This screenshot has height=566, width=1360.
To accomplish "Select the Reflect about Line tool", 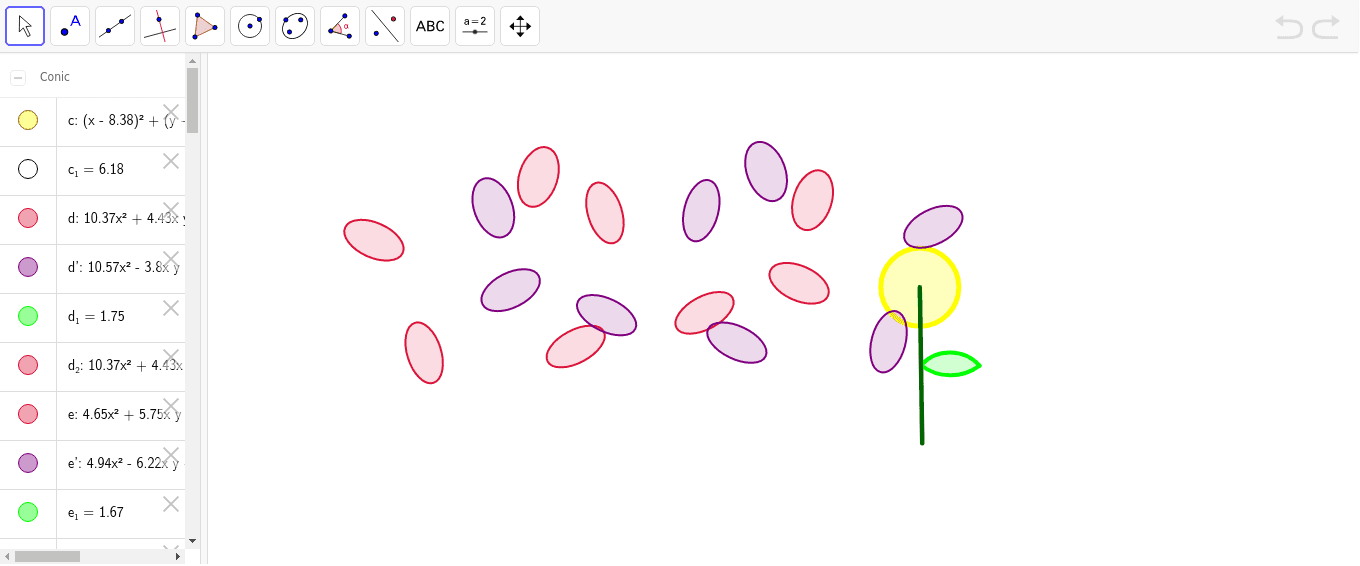I will click(385, 26).
